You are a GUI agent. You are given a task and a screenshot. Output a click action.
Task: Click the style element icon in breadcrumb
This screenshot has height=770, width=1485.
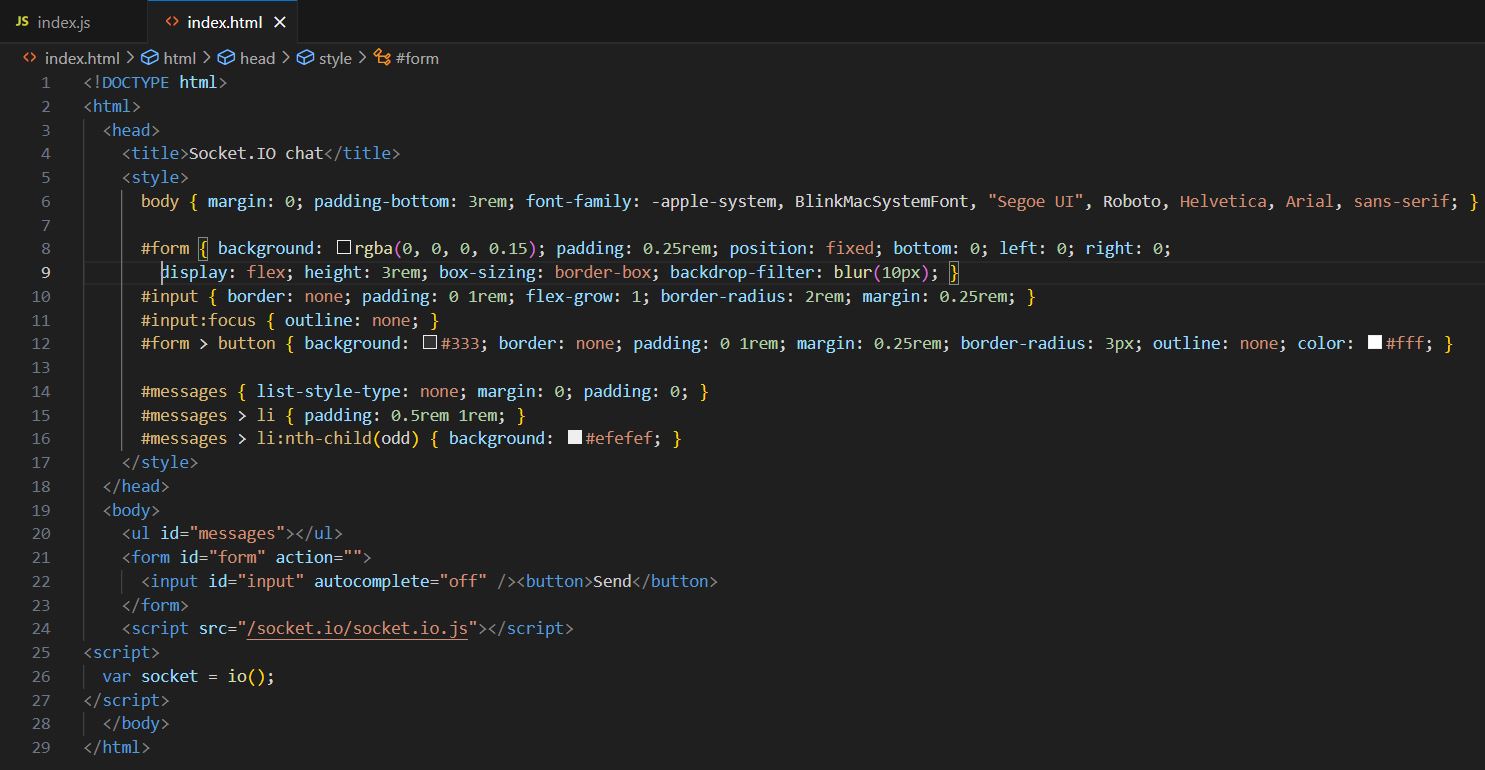[x=305, y=58]
